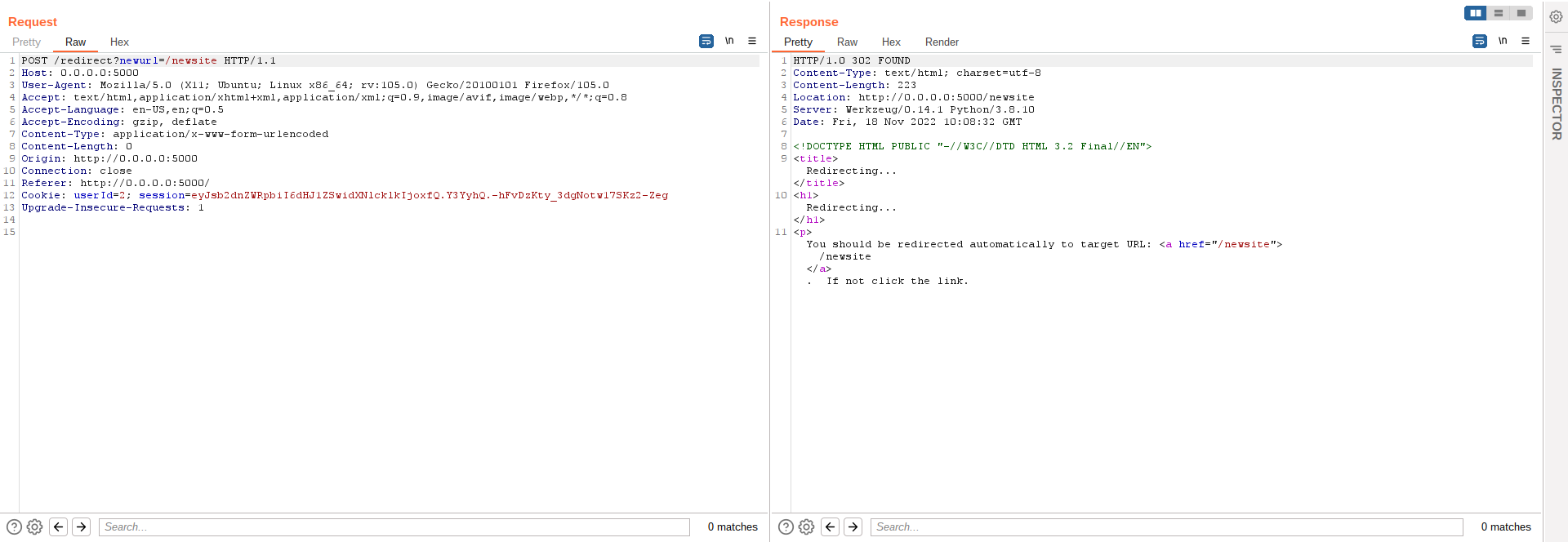Image resolution: width=1568 pixels, height=542 pixels.
Task: Click Request search help icon
Action: pyautogui.click(x=14, y=526)
